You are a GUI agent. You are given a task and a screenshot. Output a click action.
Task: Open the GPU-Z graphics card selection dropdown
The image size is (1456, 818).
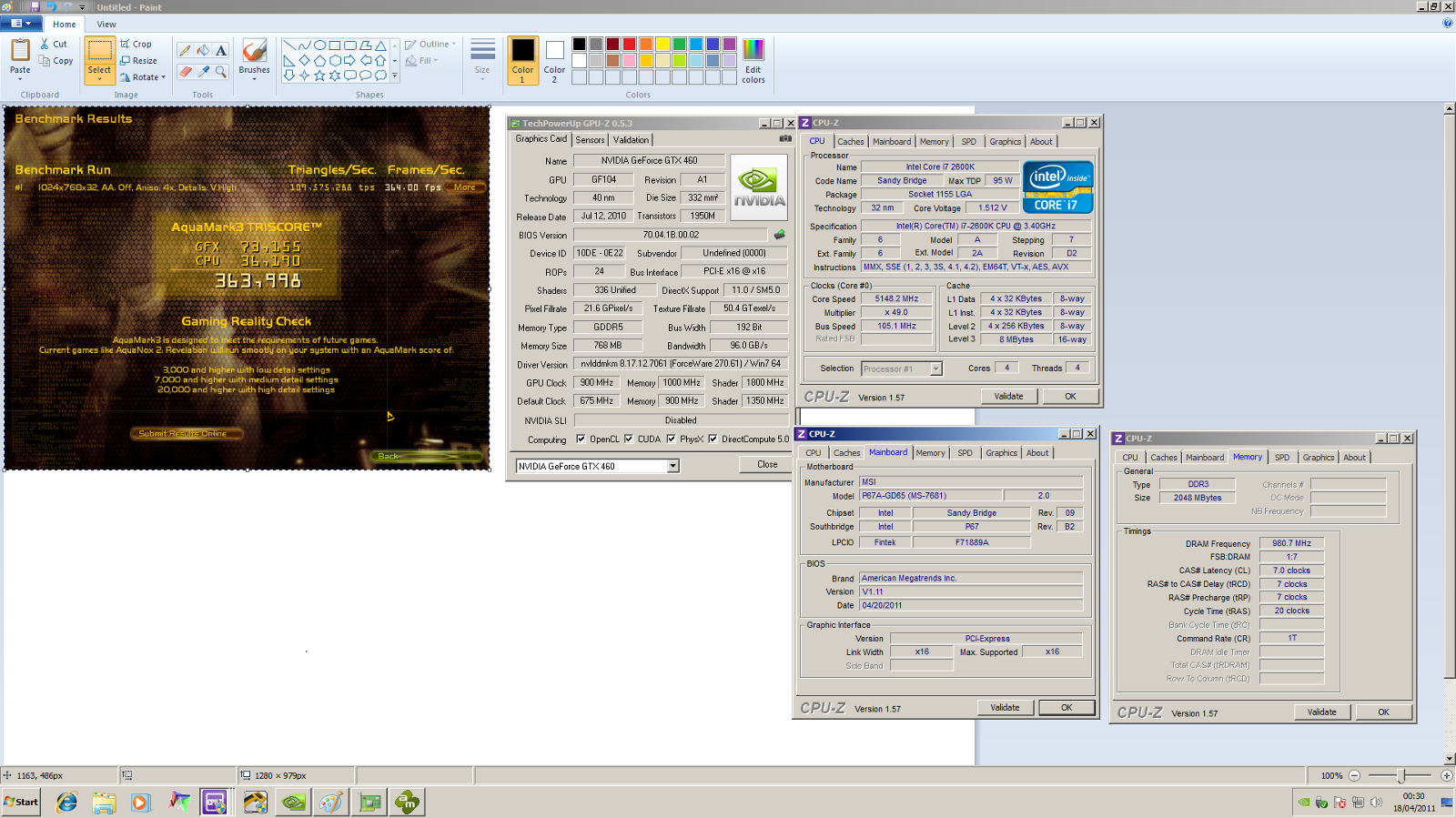pos(673,466)
